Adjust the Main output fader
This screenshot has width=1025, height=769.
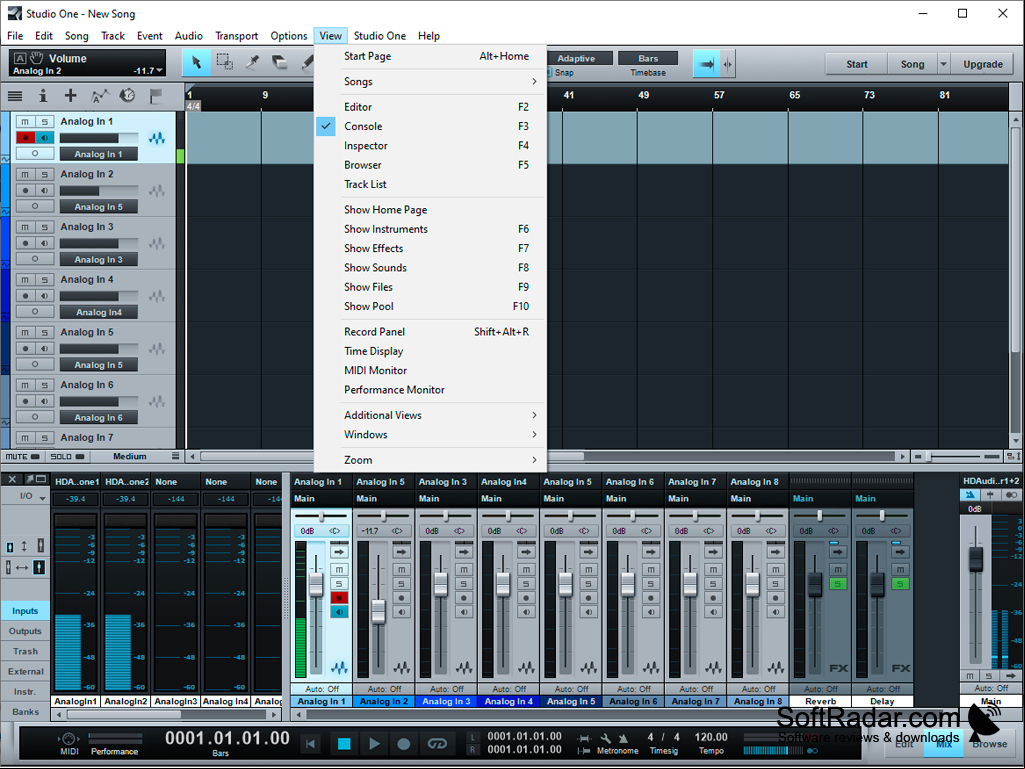tap(975, 560)
